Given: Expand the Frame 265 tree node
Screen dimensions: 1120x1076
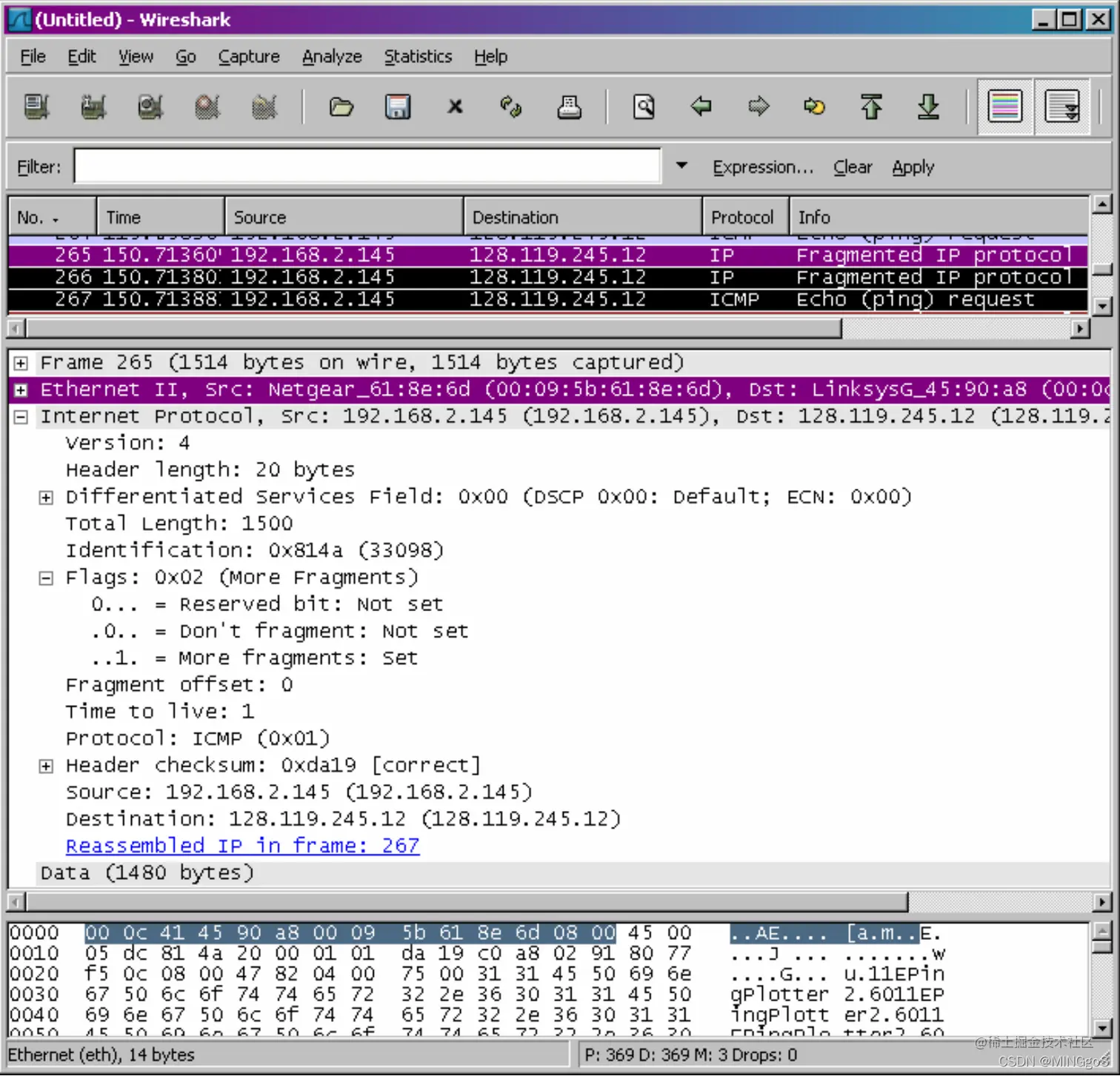Looking at the screenshot, I should coord(21,364).
